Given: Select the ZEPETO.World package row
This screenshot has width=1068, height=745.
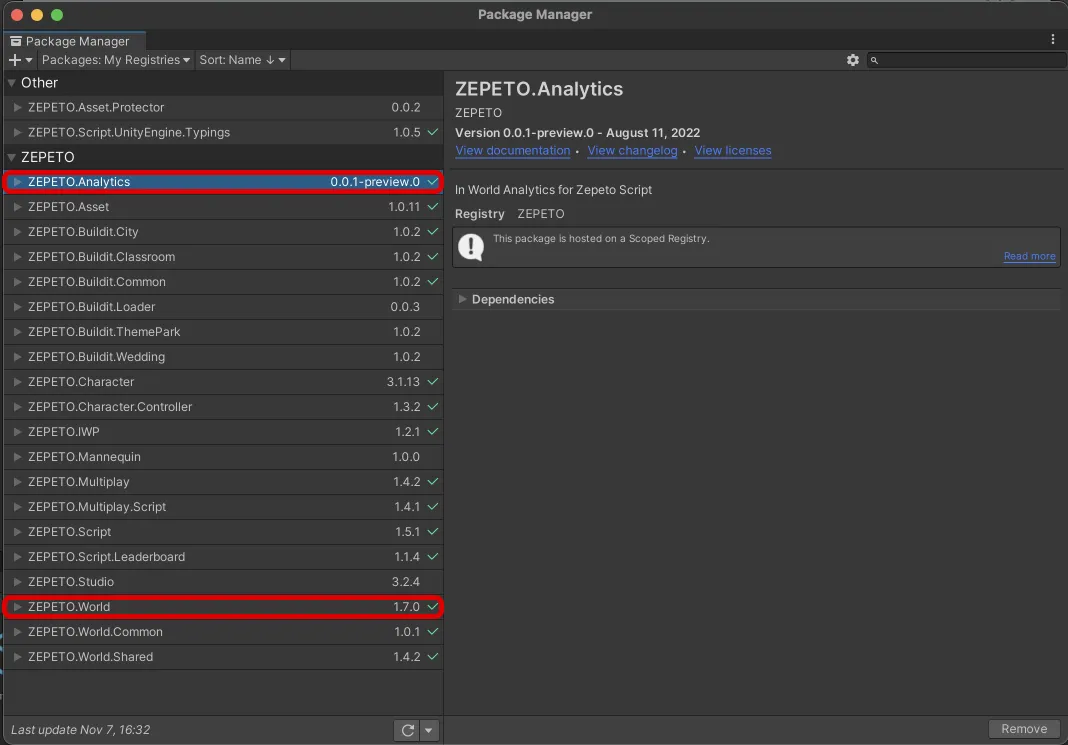Looking at the screenshot, I should 223,607.
